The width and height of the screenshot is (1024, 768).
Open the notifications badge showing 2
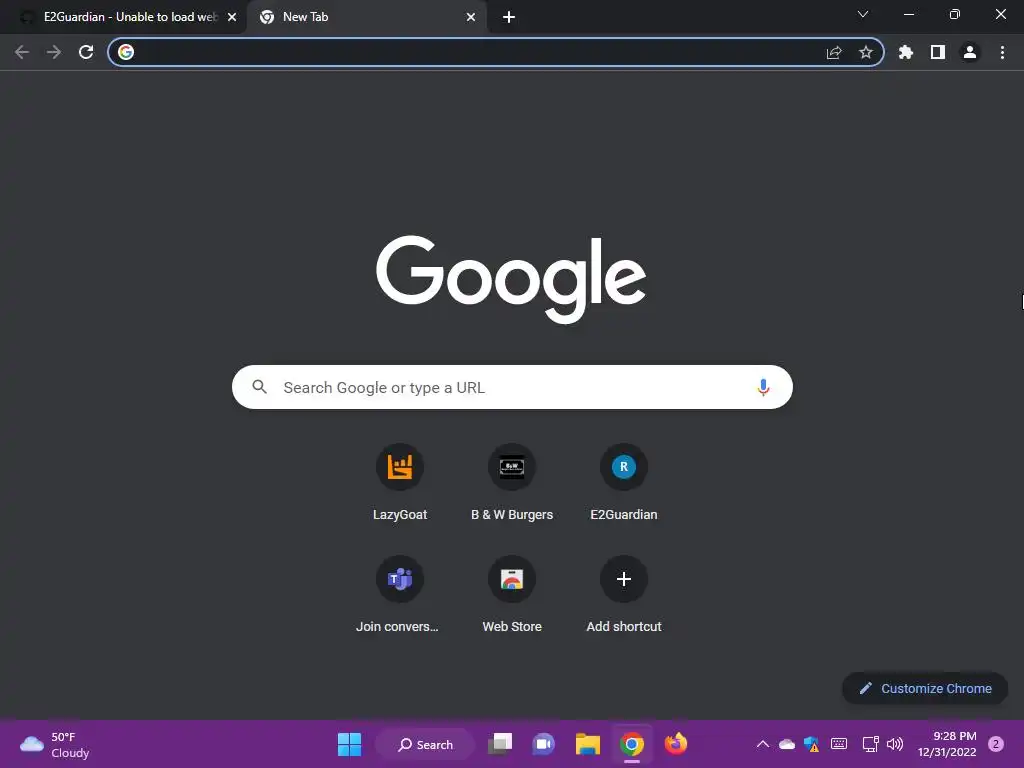coord(996,744)
